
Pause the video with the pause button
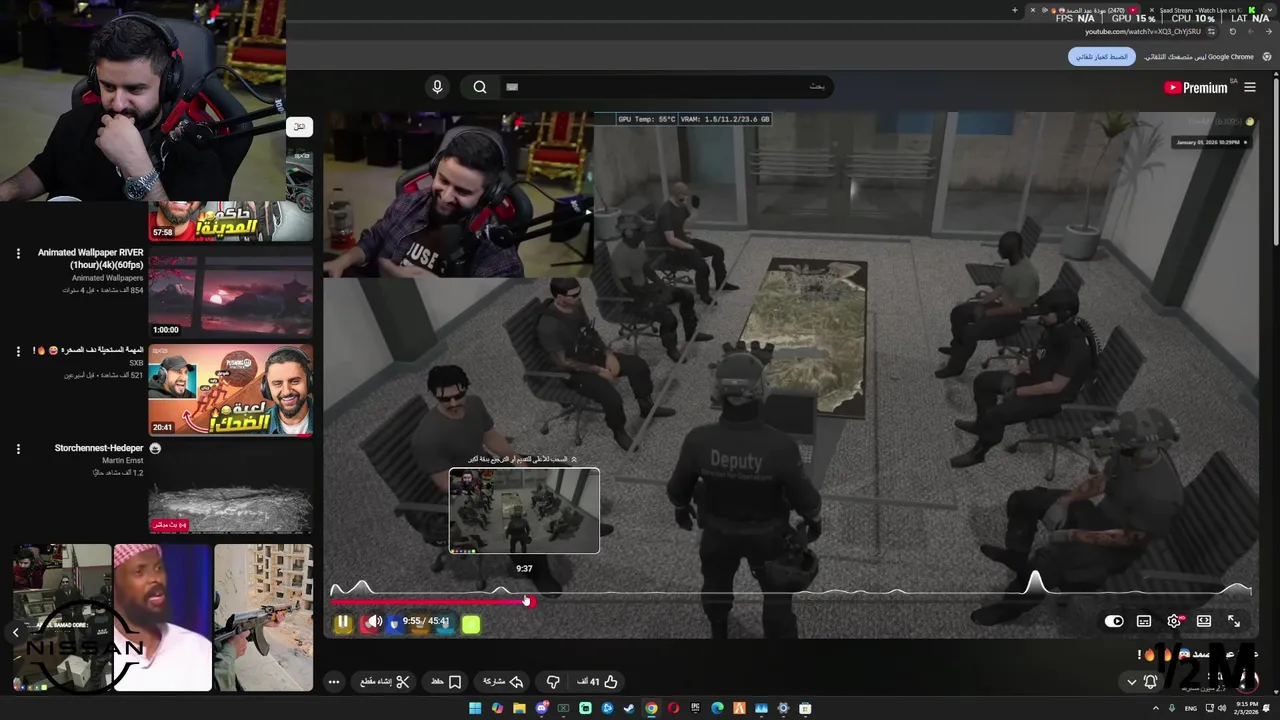click(343, 622)
